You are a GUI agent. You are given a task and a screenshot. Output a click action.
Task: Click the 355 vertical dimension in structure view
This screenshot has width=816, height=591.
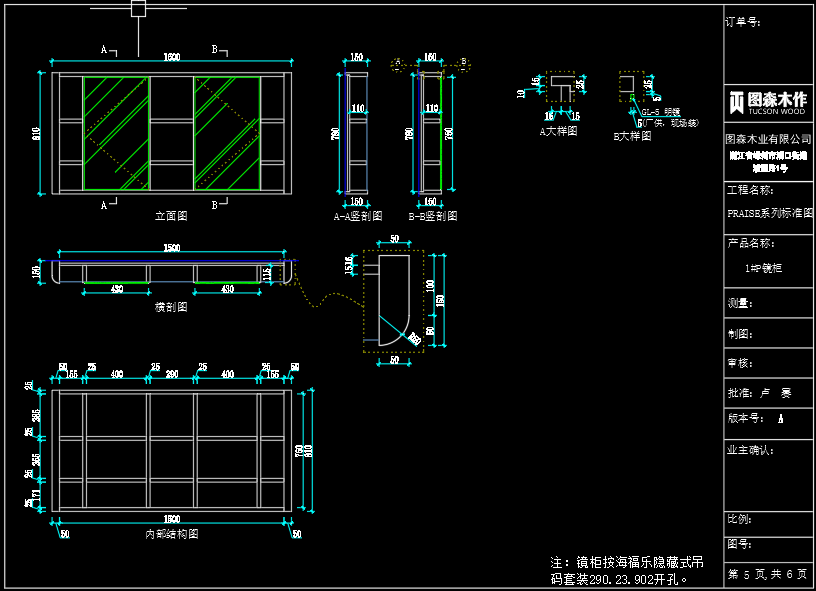coord(36,459)
